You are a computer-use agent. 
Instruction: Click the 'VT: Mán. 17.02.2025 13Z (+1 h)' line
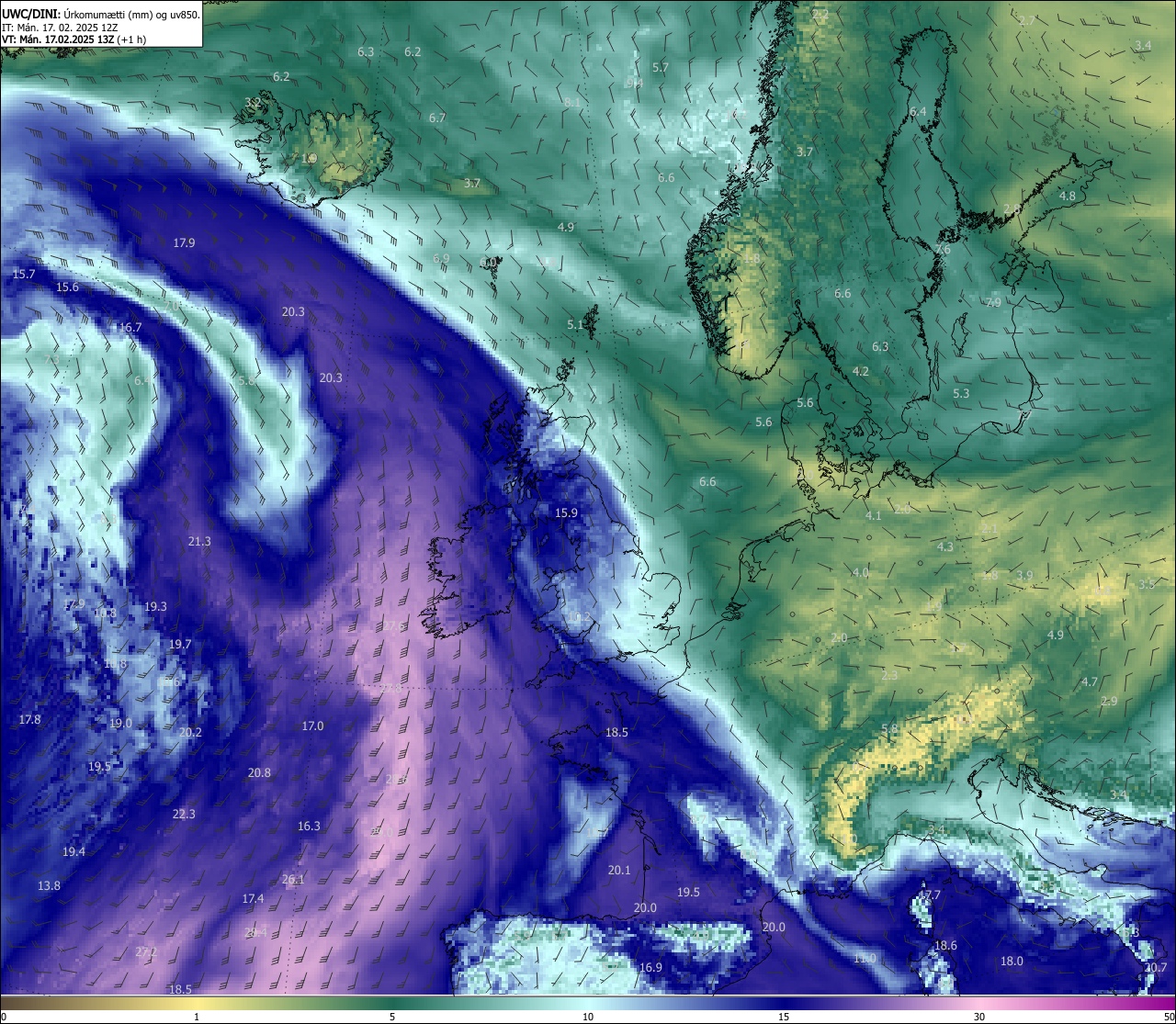click(x=74, y=39)
